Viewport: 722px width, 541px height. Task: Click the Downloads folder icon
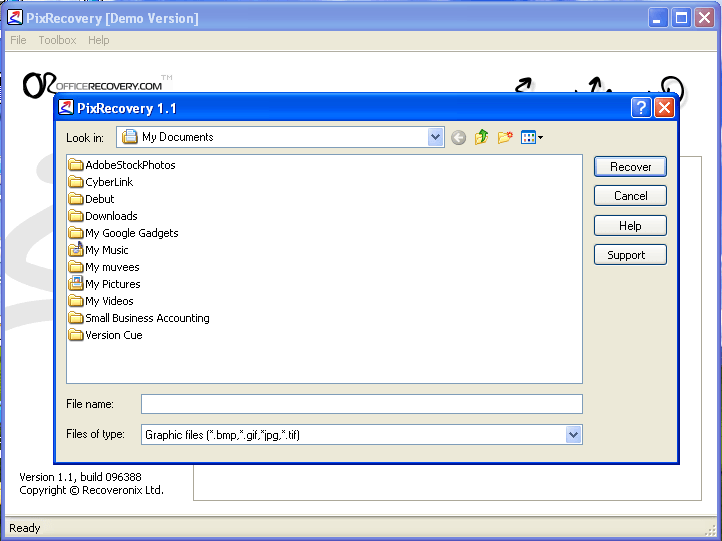click(x=76, y=216)
